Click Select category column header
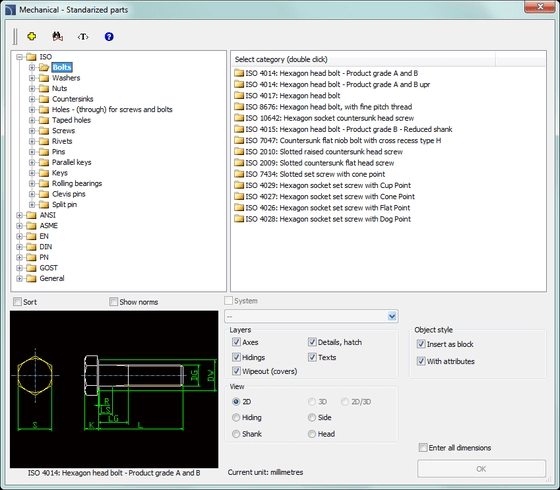This screenshot has width=560, height=490. (364, 59)
